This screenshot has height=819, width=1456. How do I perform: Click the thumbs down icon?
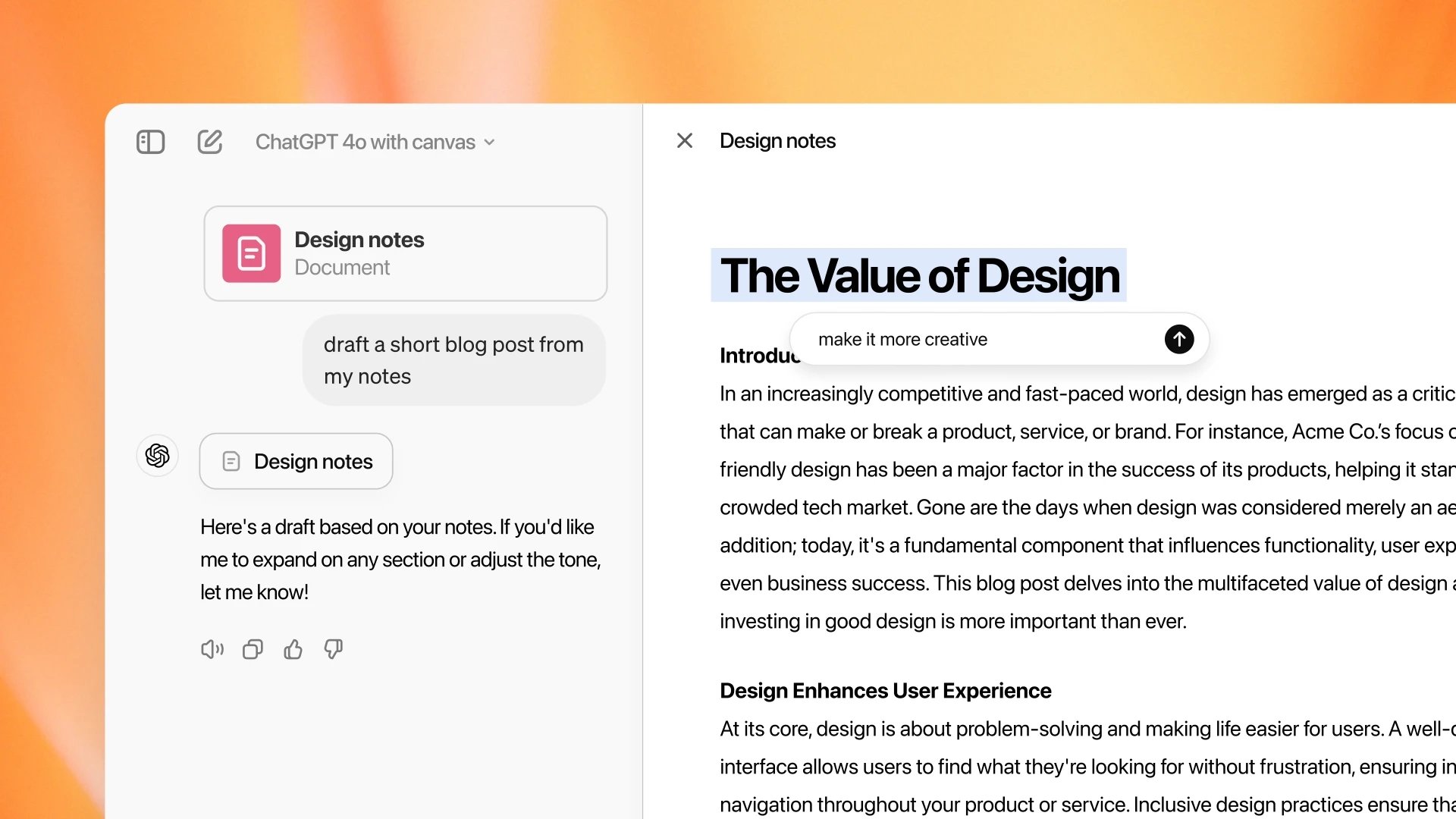(x=332, y=650)
